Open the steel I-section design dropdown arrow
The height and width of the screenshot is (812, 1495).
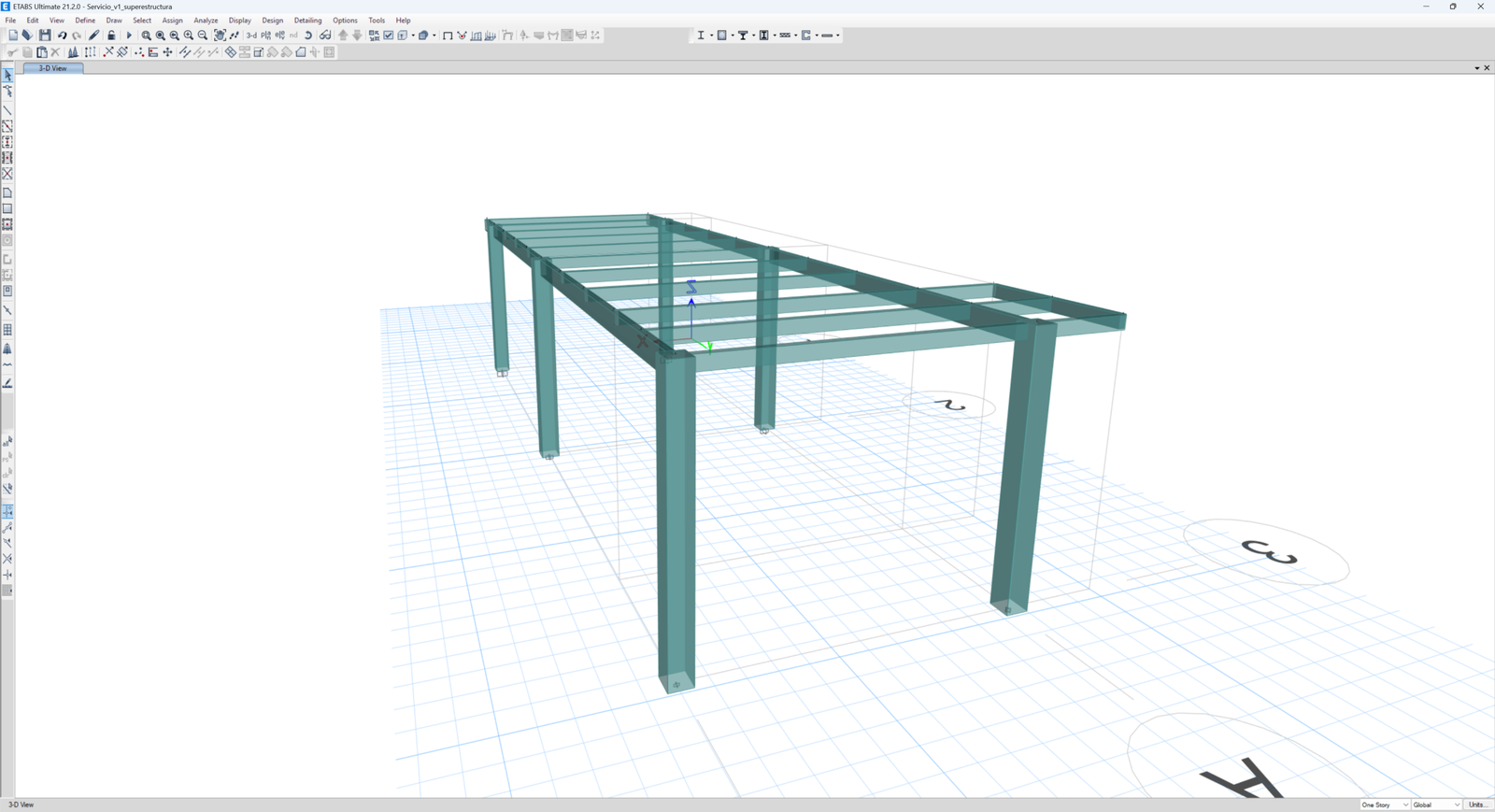(712, 36)
